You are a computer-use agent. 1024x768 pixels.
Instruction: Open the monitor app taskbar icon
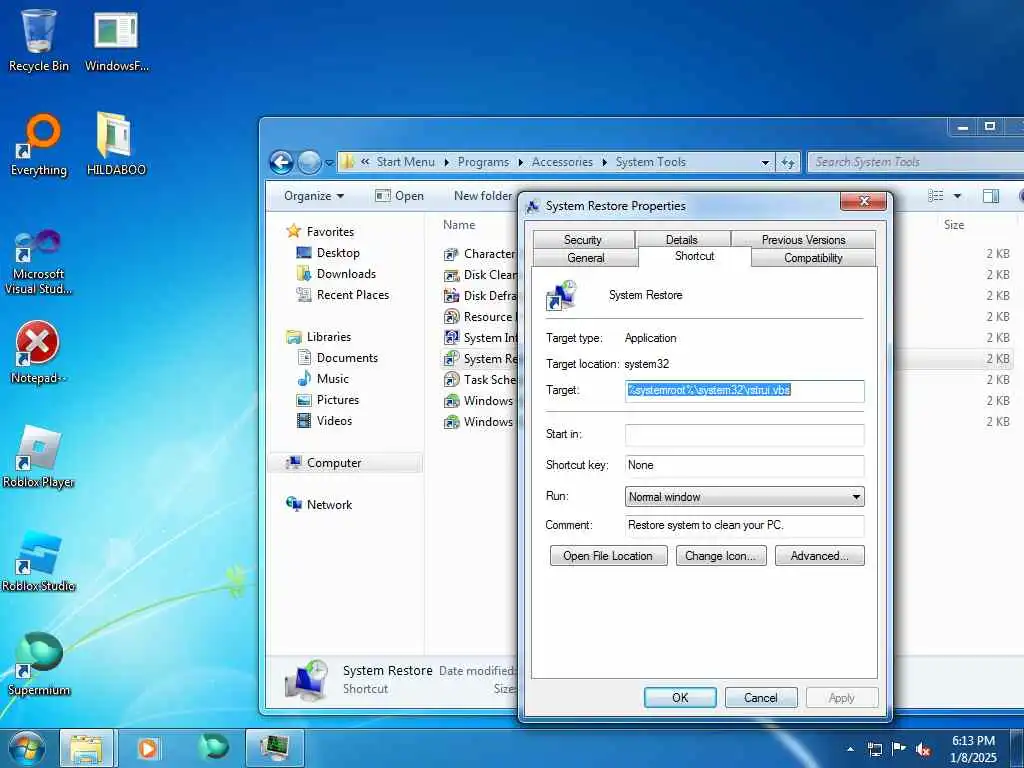click(x=275, y=748)
